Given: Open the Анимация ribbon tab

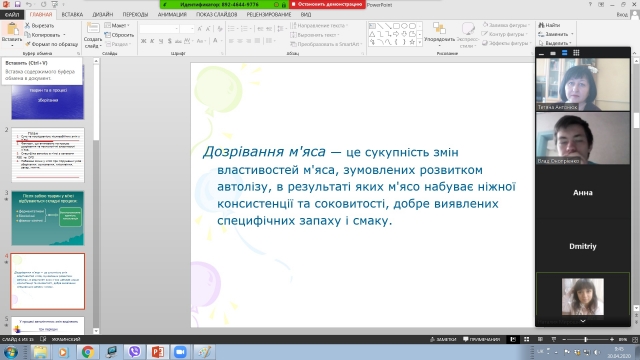Looking at the screenshot, I should (172, 15).
